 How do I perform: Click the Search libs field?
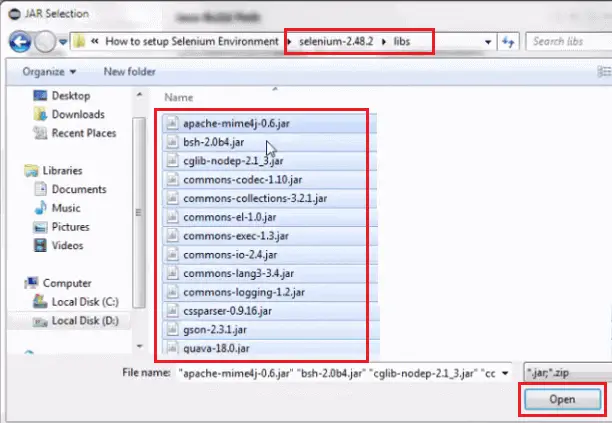[x=569, y=41]
